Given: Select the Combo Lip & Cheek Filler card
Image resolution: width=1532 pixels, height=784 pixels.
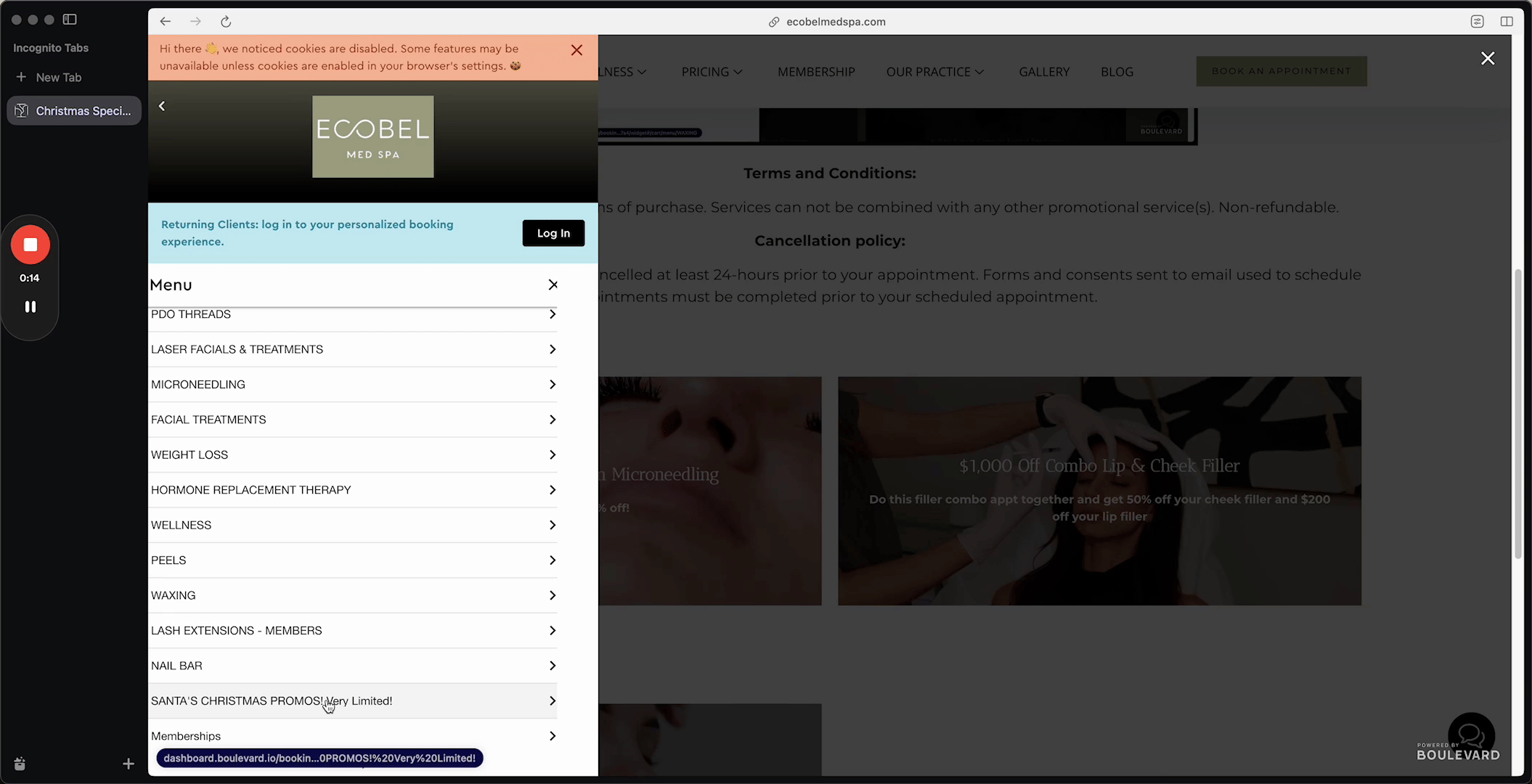Looking at the screenshot, I should 1099,491.
